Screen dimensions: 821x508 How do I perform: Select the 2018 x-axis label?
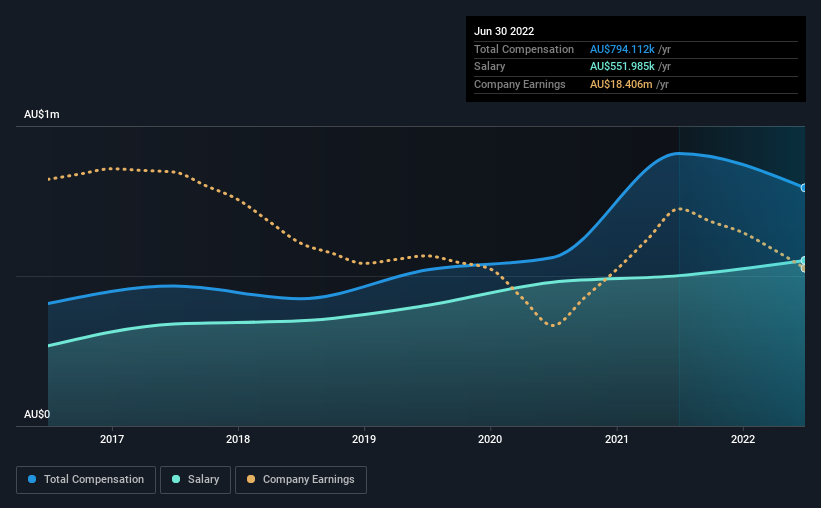point(238,439)
